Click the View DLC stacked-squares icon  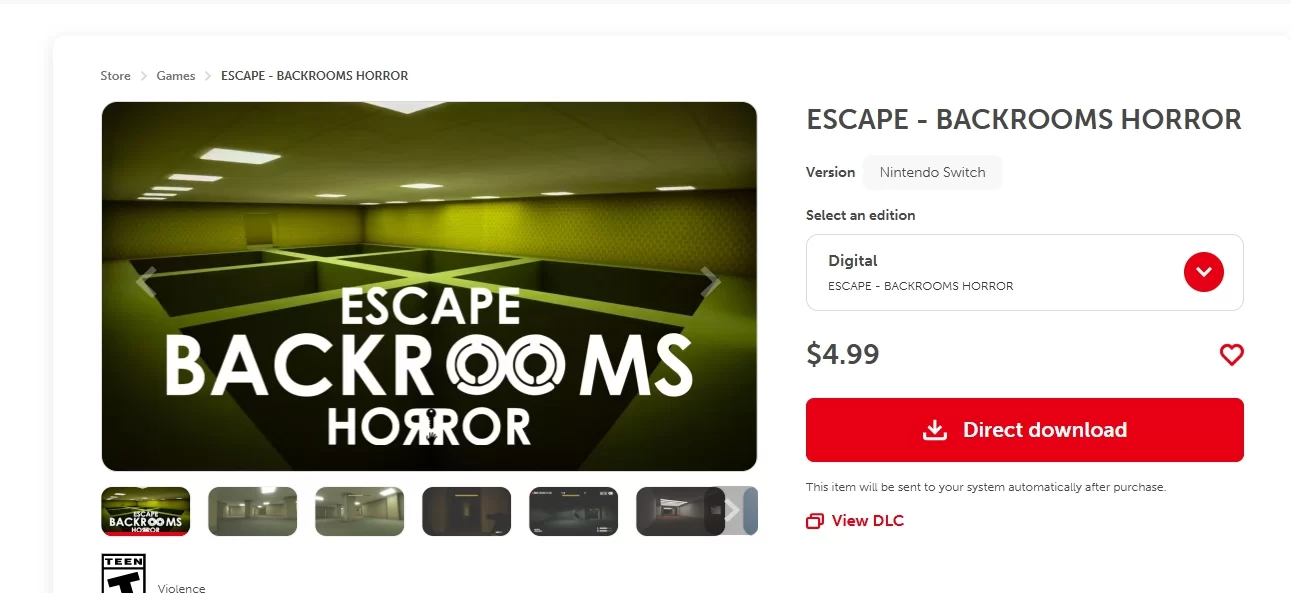(x=814, y=521)
